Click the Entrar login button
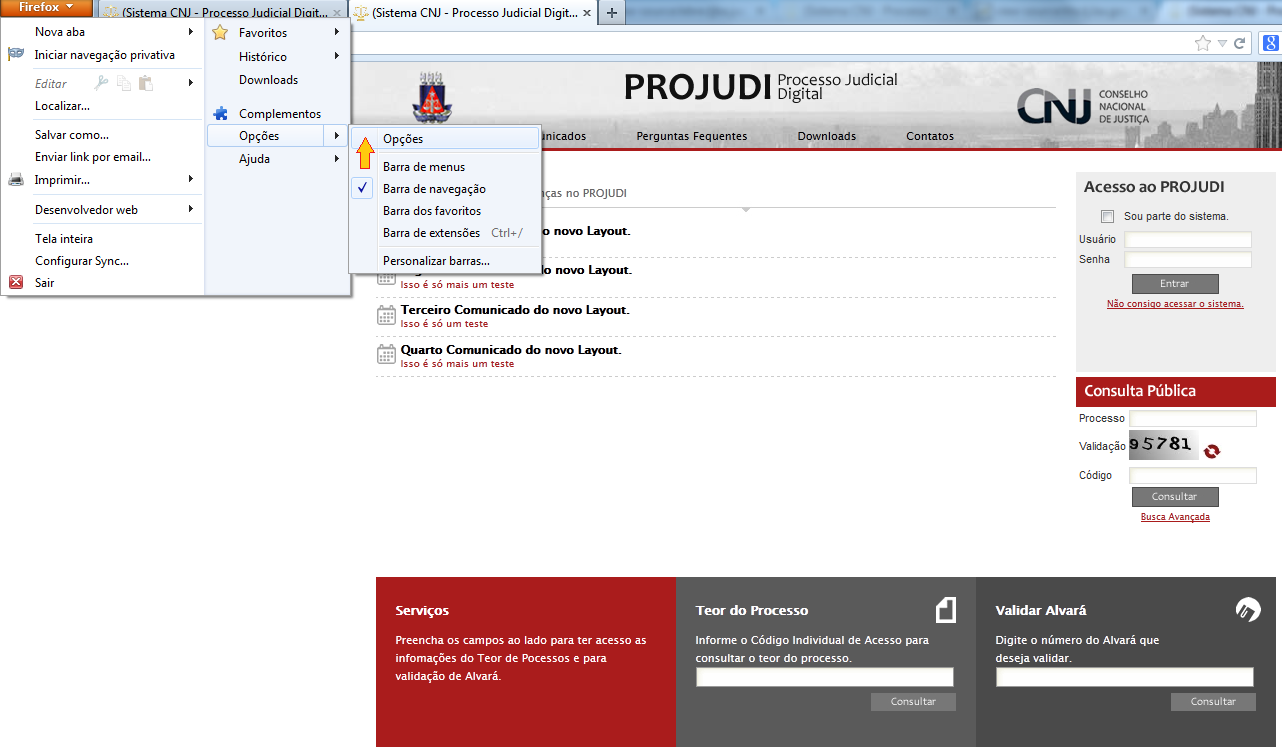The image size is (1282, 750). point(1175,284)
